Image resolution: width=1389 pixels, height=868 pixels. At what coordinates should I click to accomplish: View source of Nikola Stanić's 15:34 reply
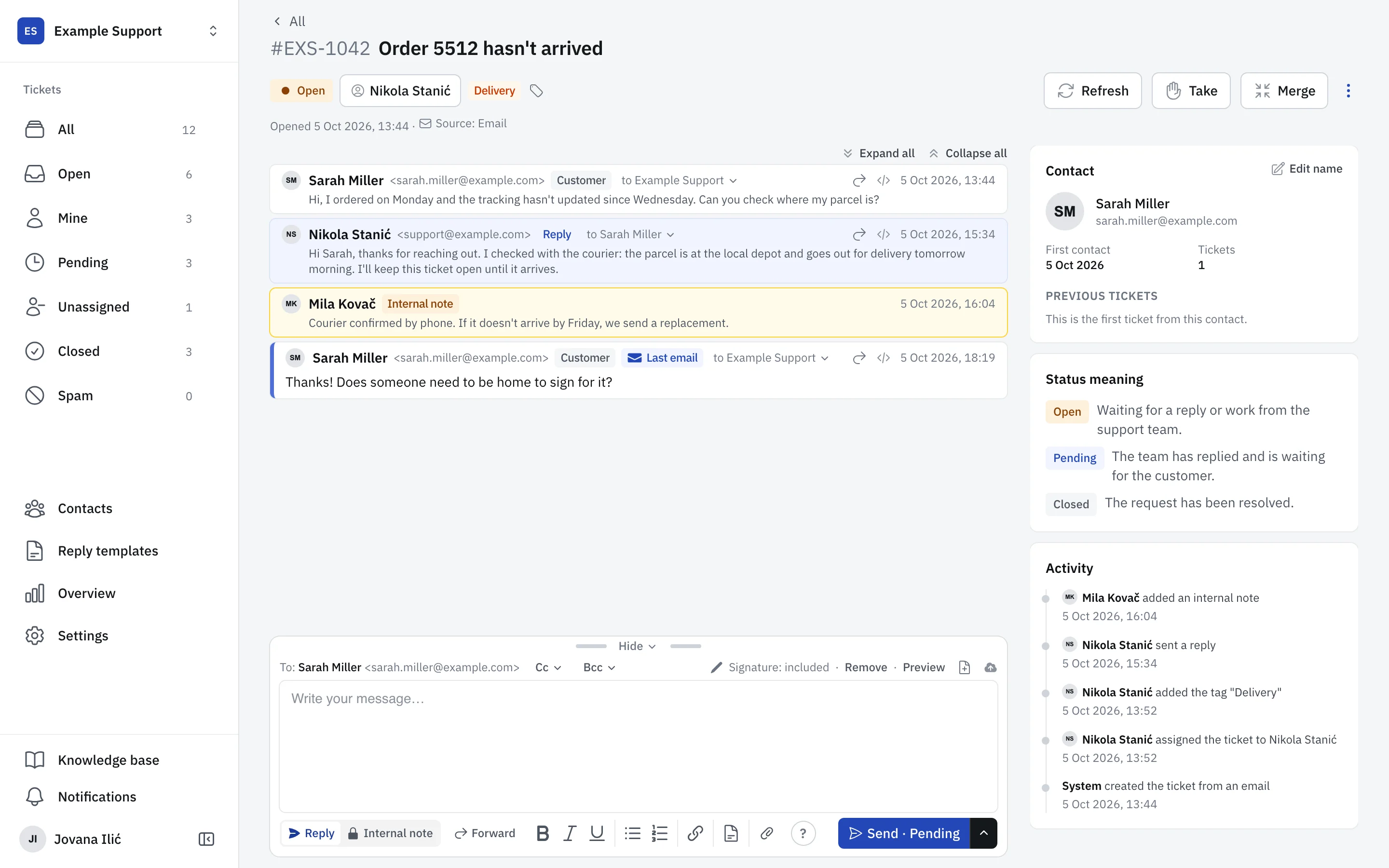tap(884, 234)
